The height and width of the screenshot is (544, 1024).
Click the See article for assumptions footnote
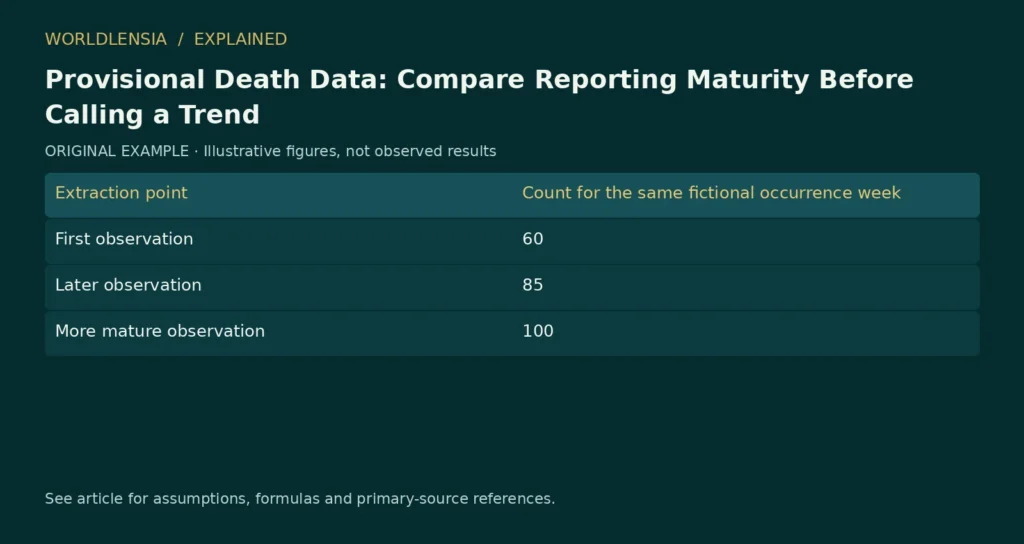(300, 499)
